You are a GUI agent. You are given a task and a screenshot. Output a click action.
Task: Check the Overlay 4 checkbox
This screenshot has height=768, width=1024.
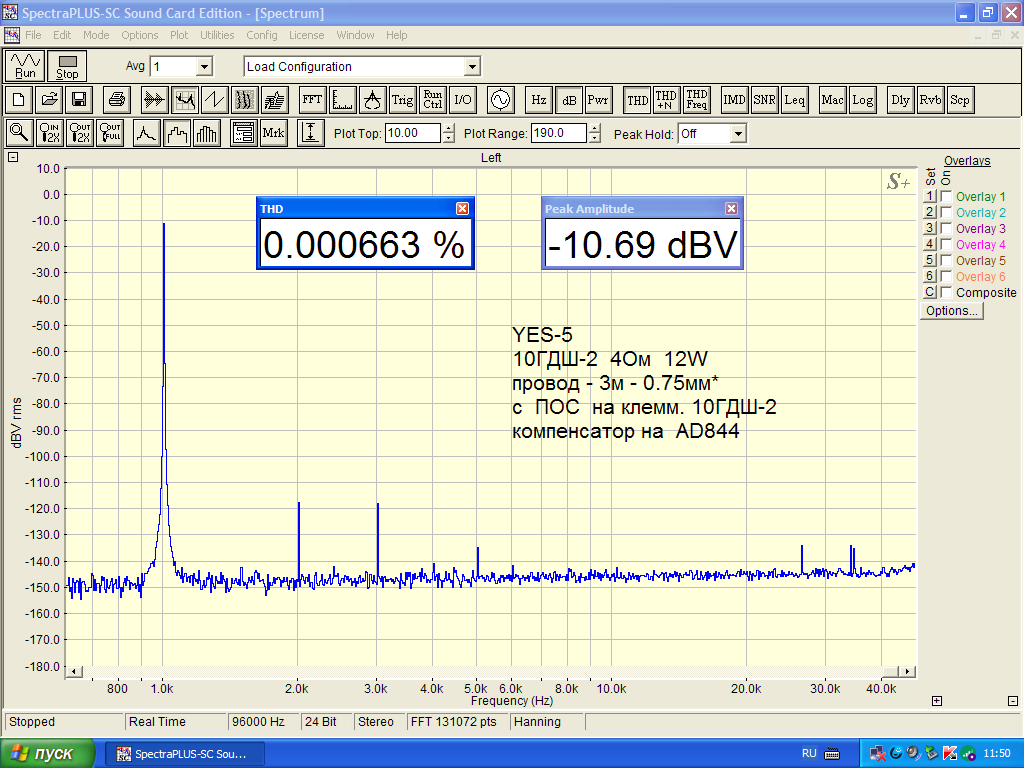(x=946, y=245)
